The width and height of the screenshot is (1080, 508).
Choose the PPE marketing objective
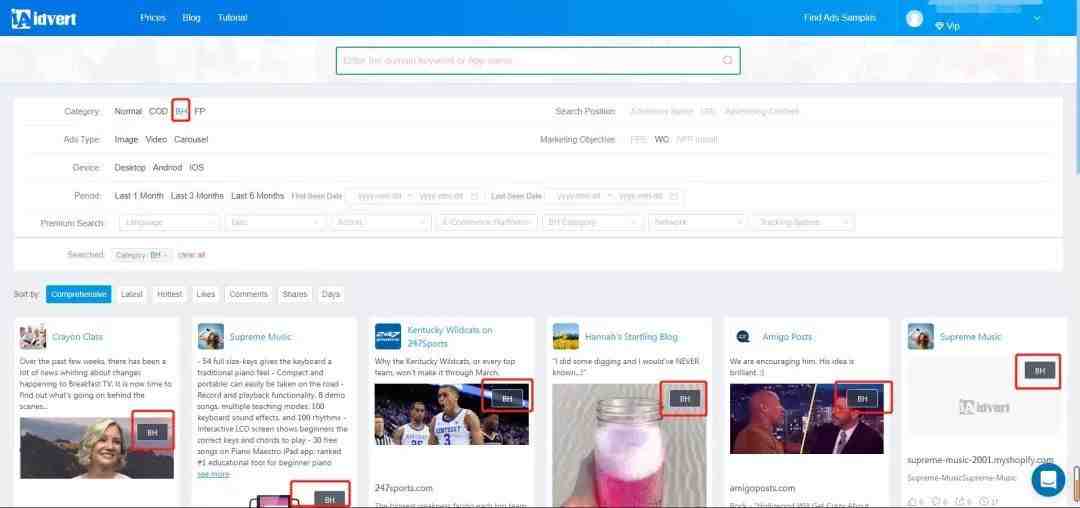[638, 139]
